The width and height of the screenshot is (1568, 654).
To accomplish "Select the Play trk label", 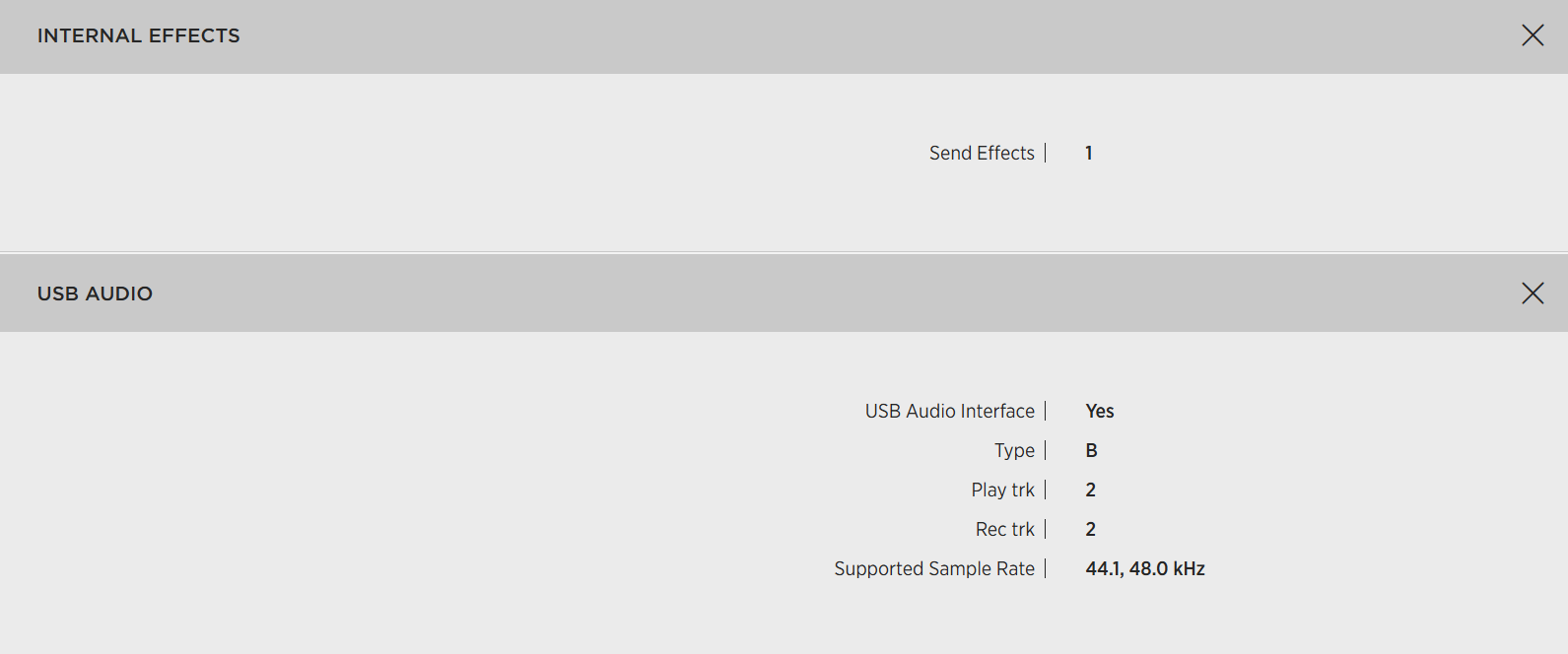I will (1002, 490).
